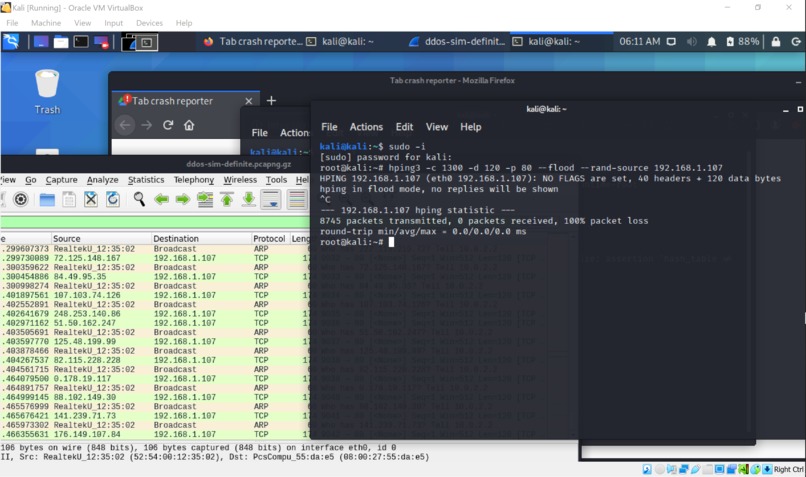The height and width of the screenshot is (477, 806).
Task: Switch to Tab crash reporter taskbar window
Action: pyautogui.click(x=252, y=42)
